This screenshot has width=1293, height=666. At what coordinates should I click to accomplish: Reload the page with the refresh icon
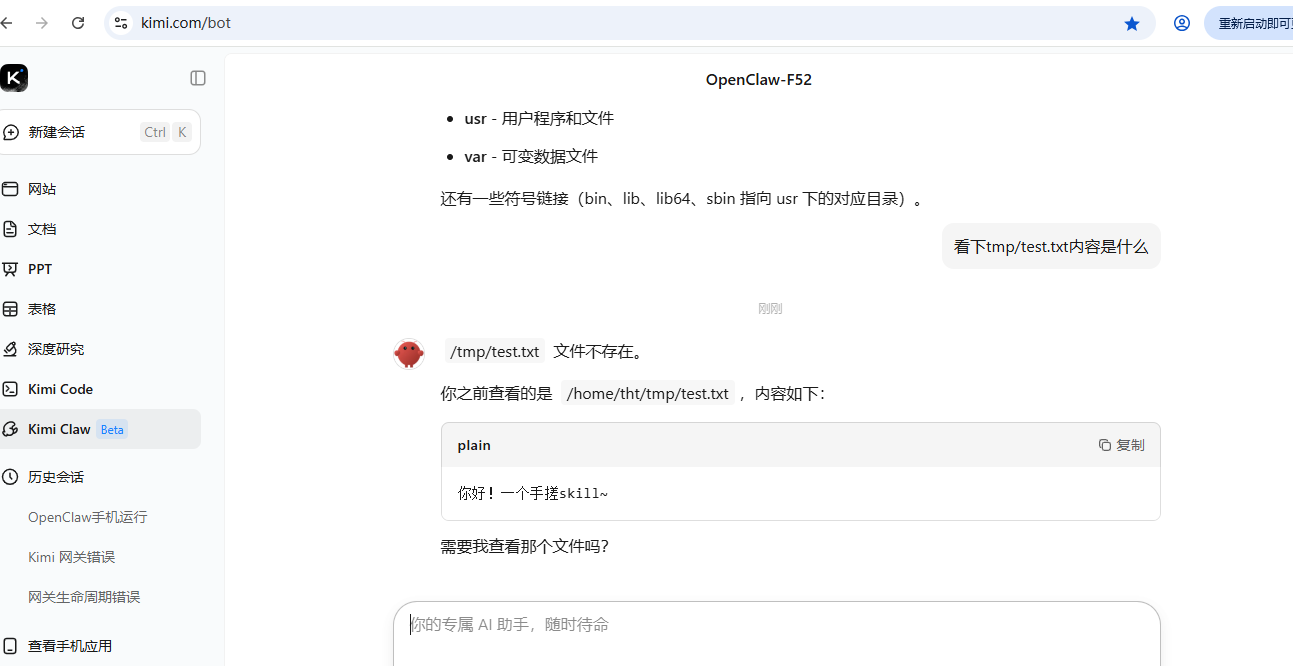point(77,22)
